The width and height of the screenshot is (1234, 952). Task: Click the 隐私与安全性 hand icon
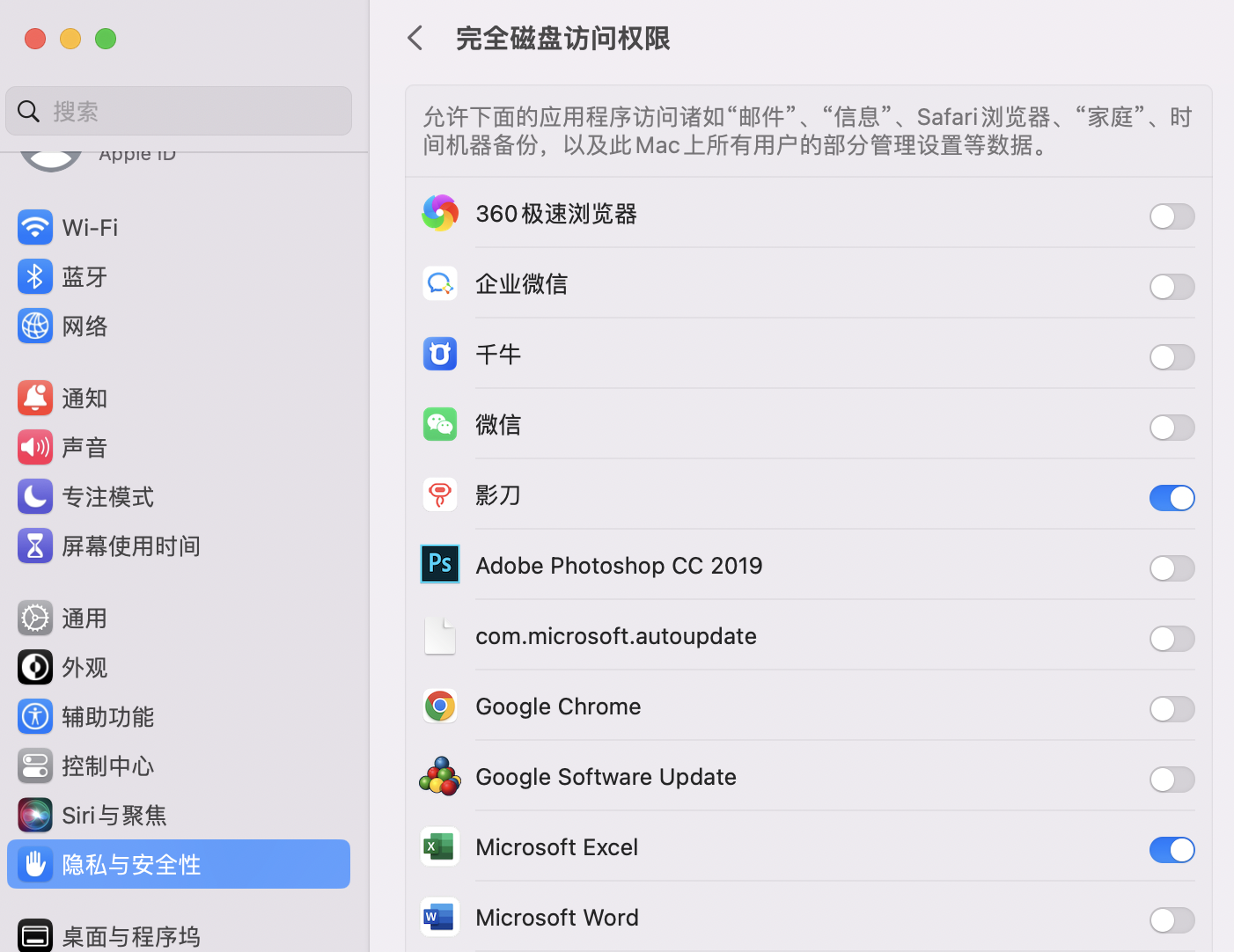tap(35, 865)
